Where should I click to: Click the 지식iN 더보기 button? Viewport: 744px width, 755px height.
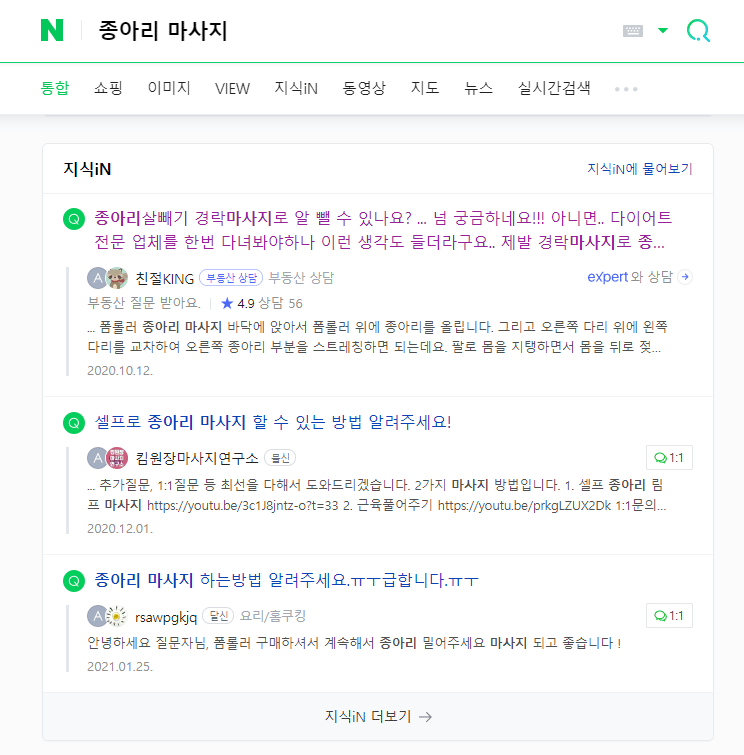(378, 716)
